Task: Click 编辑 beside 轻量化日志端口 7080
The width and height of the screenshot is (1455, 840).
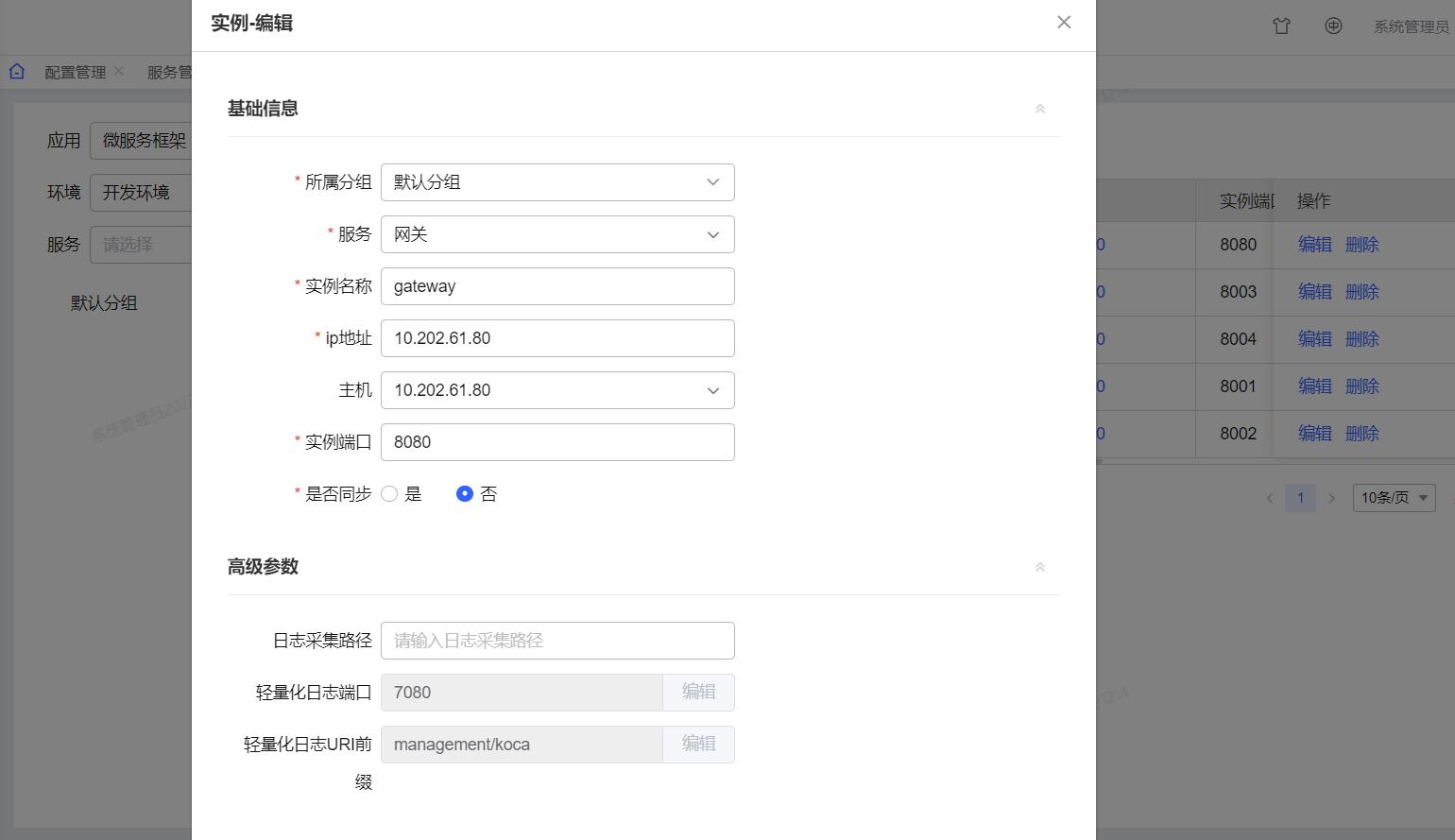Action: coord(699,693)
